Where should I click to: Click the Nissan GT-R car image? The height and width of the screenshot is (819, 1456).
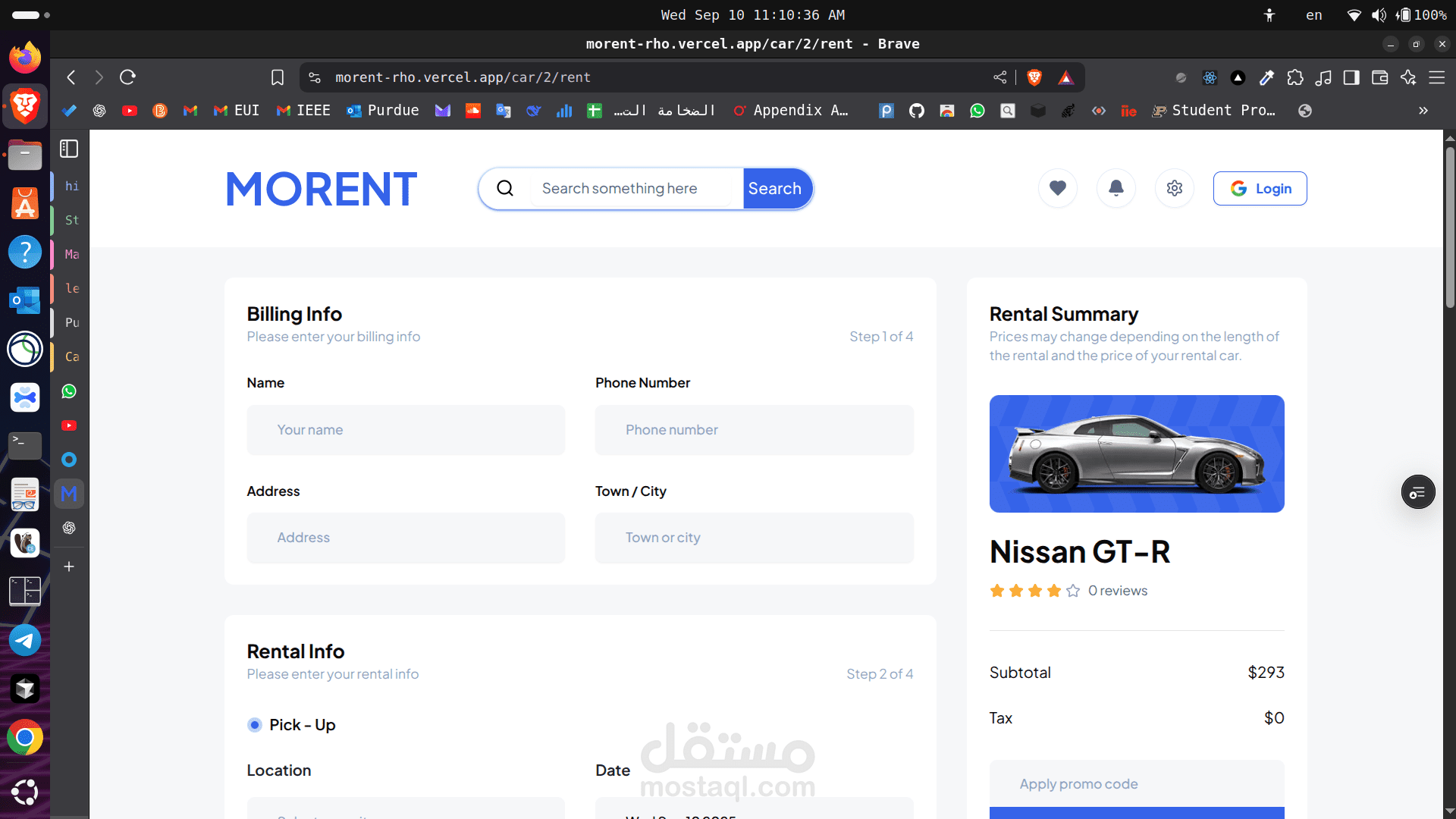tap(1137, 453)
